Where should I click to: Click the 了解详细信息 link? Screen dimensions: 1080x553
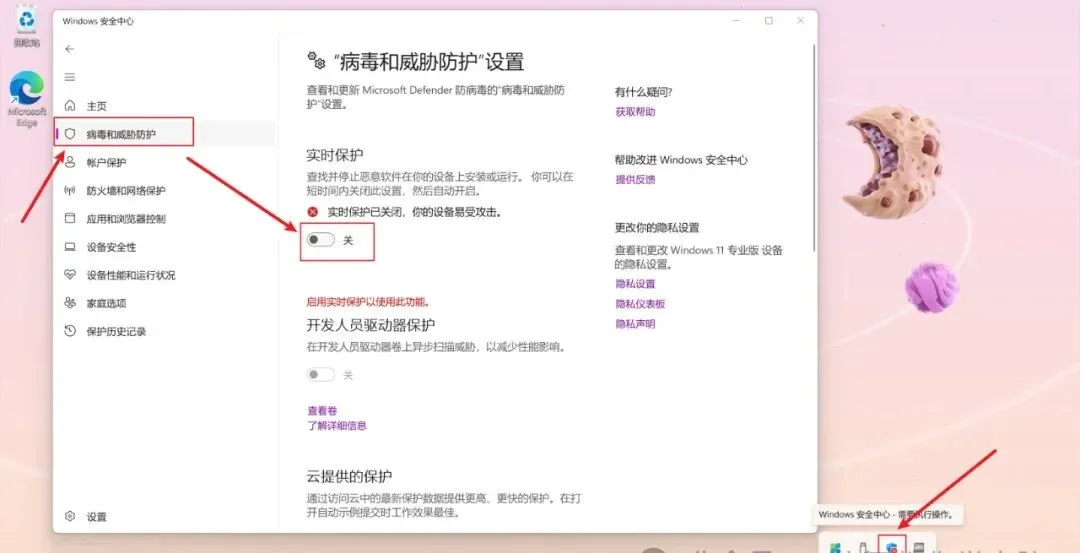coord(337,426)
